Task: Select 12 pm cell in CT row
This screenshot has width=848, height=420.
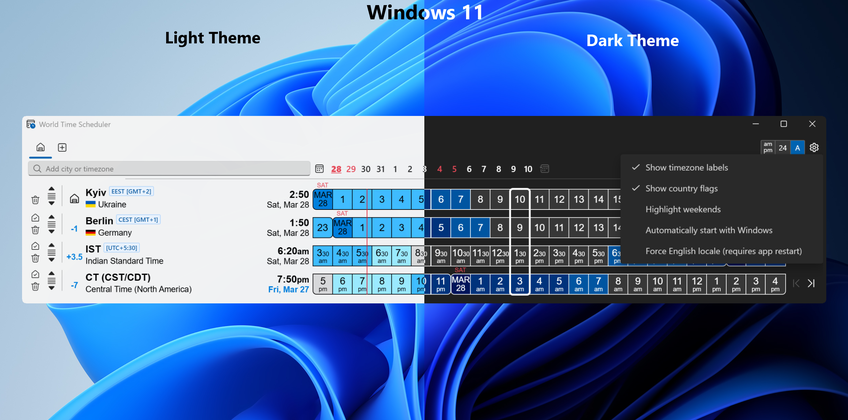Action: point(697,284)
